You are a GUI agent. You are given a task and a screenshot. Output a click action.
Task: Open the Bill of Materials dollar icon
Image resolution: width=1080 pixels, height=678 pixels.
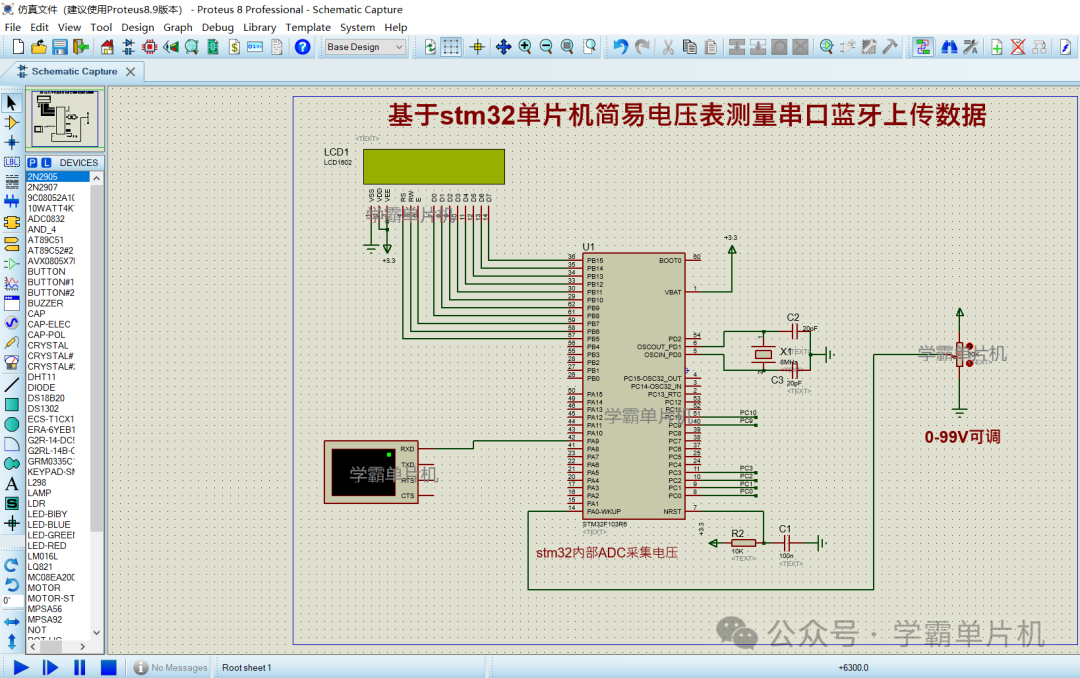click(x=234, y=47)
